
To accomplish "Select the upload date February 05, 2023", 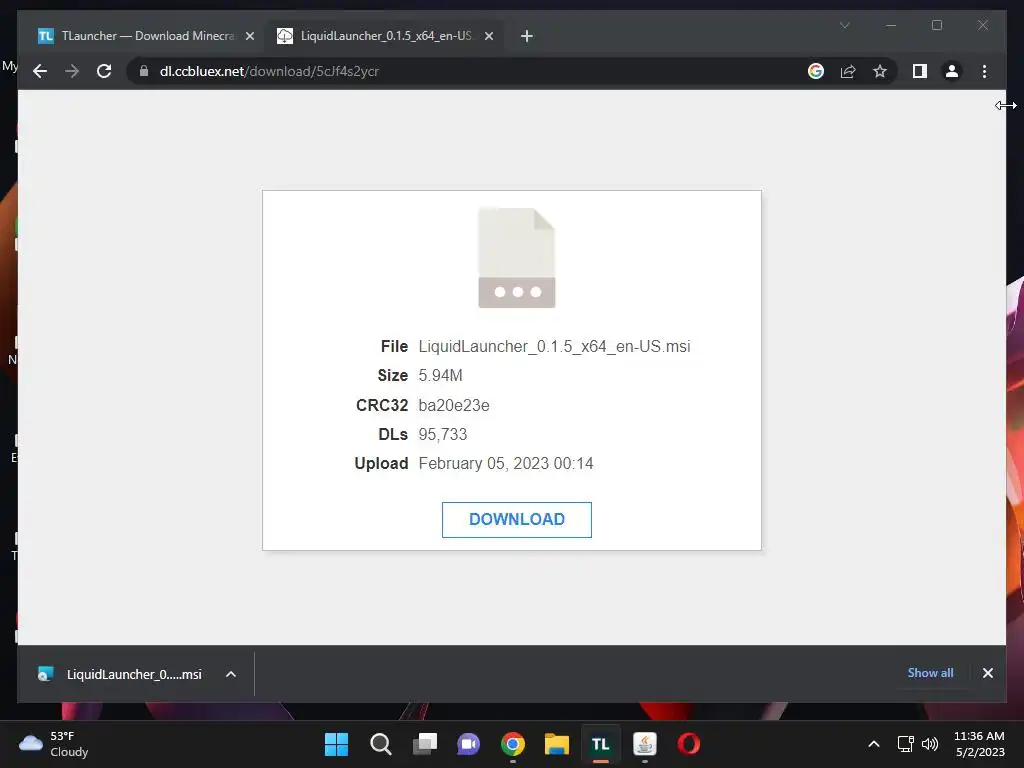I will [483, 464].
